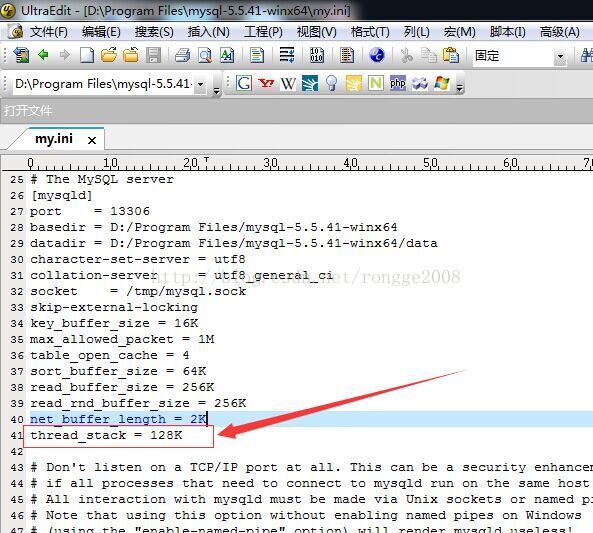Click the file tree view toolbar icon
Screen dimensions: 593x533
(x=21, y=56)
